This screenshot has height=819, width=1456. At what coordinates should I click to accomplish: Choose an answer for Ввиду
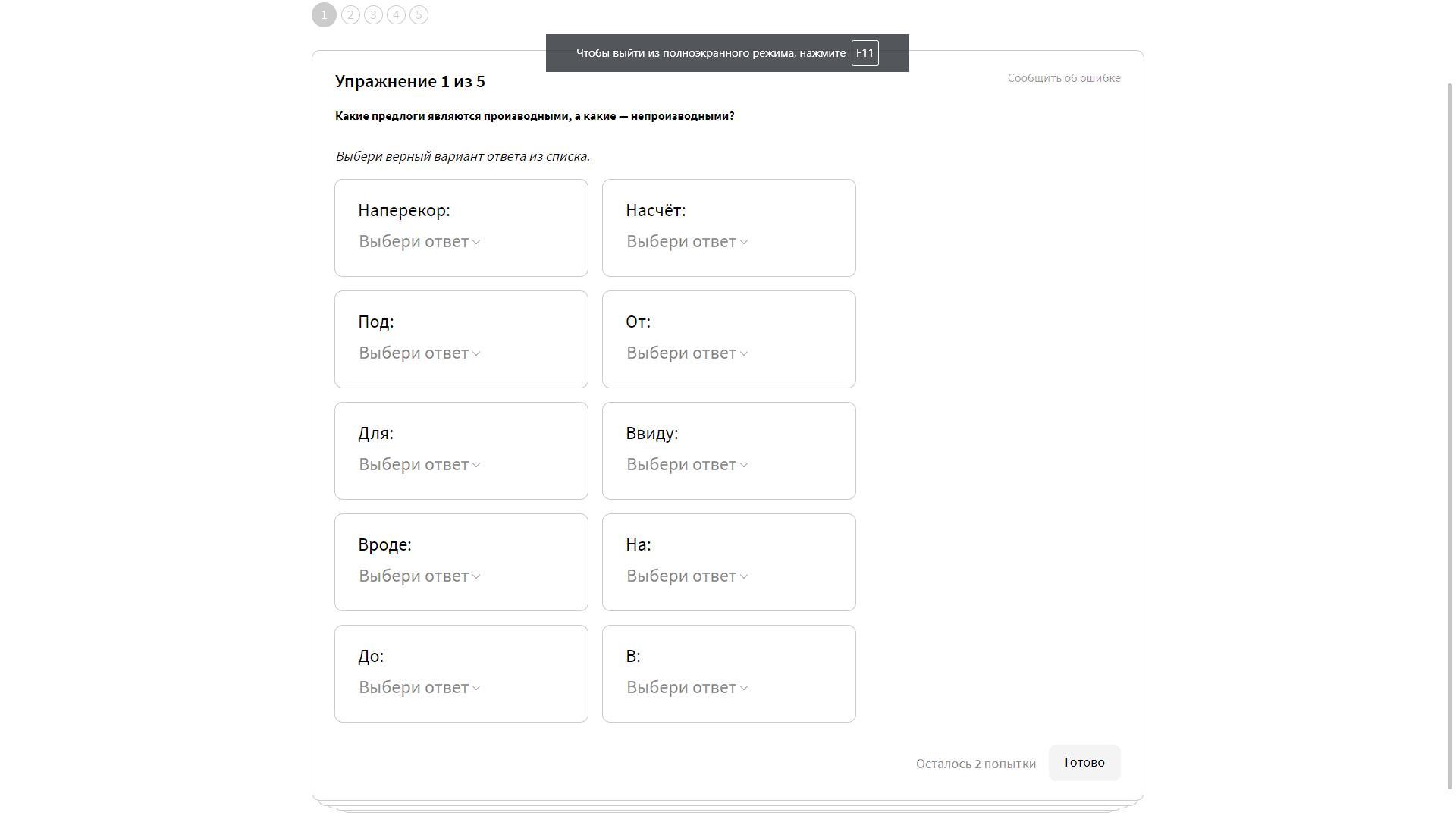point(687,465)
